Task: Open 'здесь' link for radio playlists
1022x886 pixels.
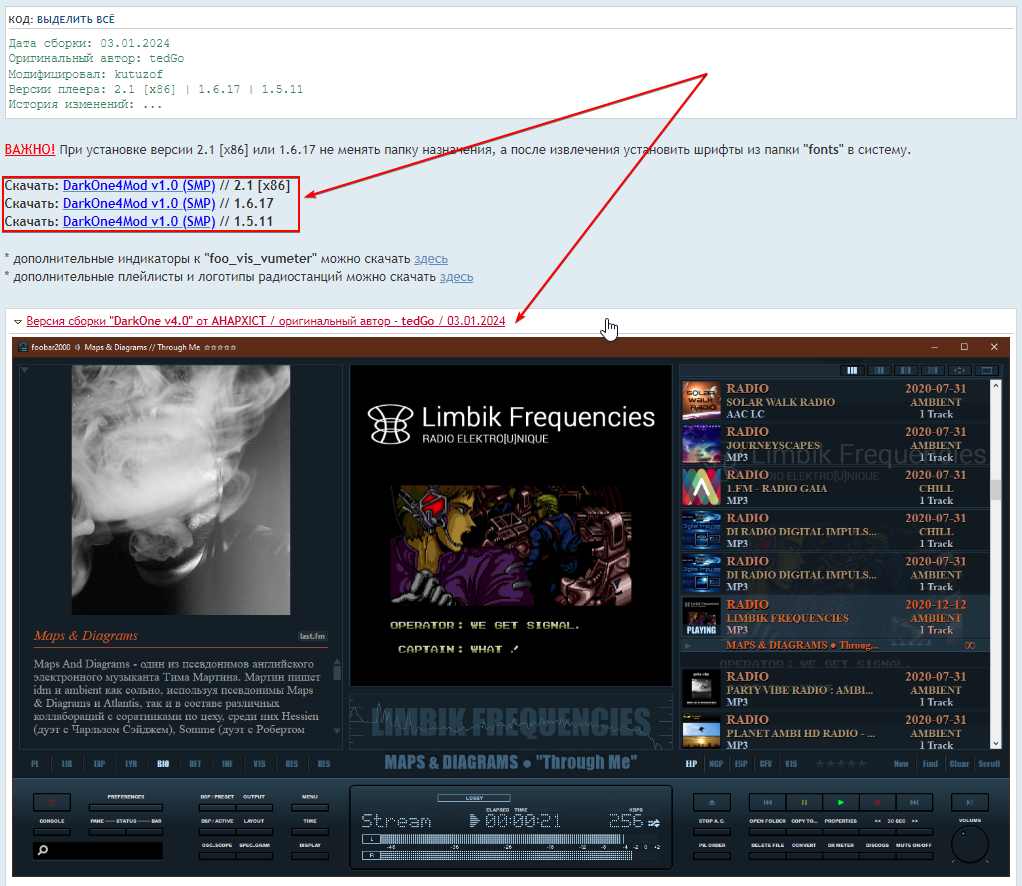Action: tap(456, 277)
